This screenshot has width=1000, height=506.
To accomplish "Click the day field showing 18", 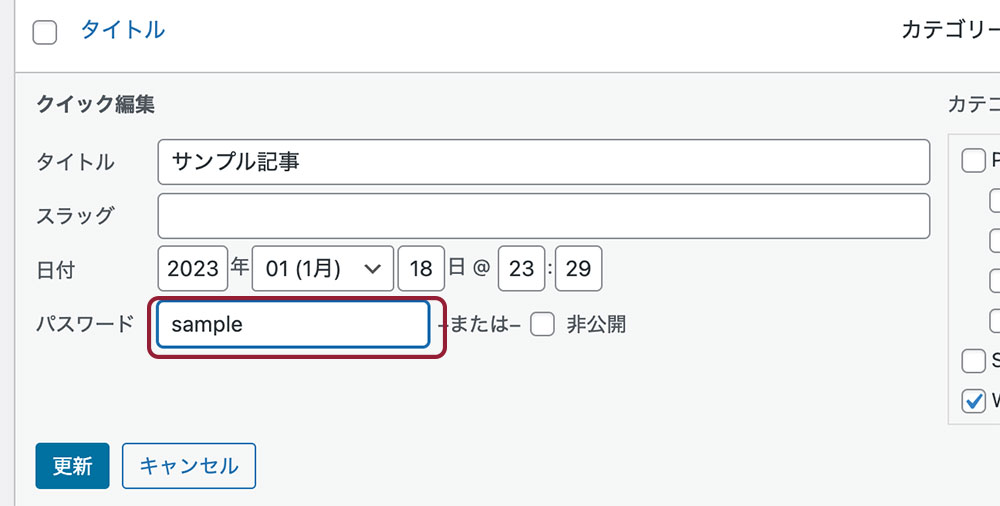I will (421, 269).
